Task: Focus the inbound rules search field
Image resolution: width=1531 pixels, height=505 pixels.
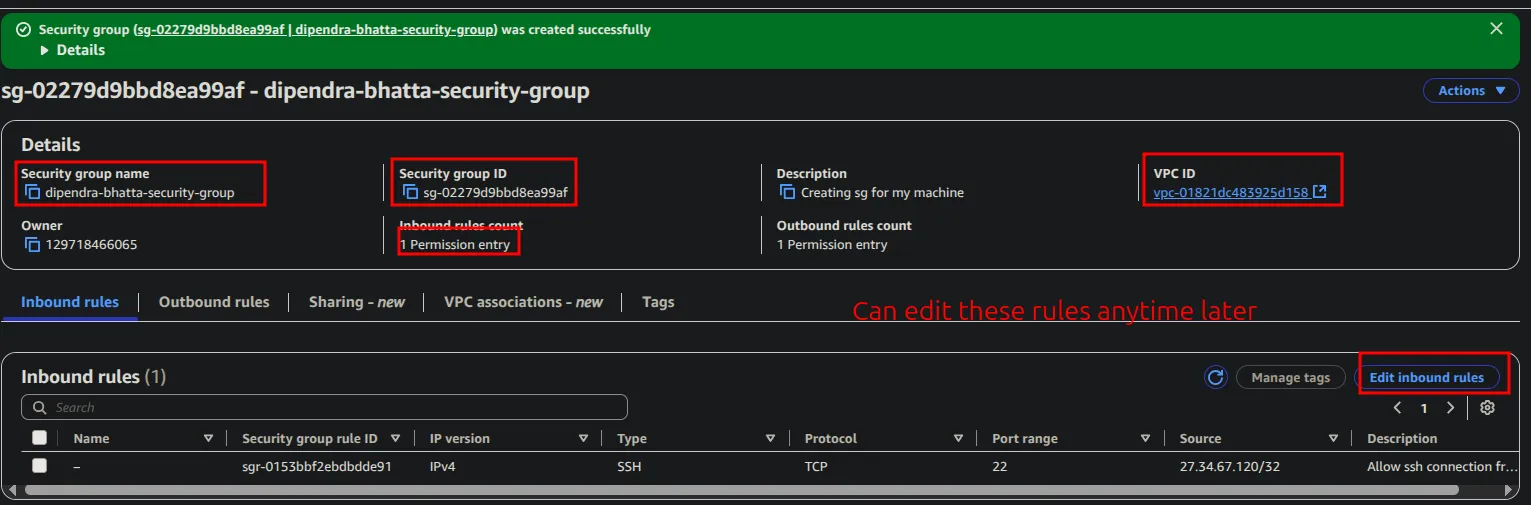Action: pos(324,407)
